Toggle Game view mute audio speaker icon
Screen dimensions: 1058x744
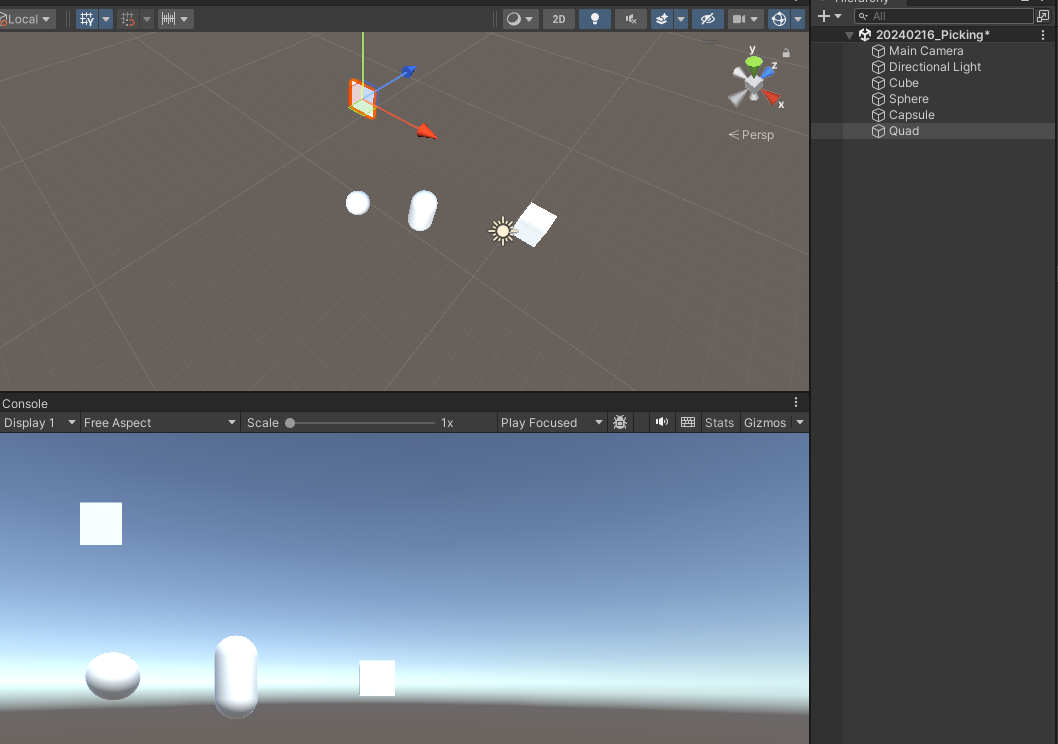point(662,422)
